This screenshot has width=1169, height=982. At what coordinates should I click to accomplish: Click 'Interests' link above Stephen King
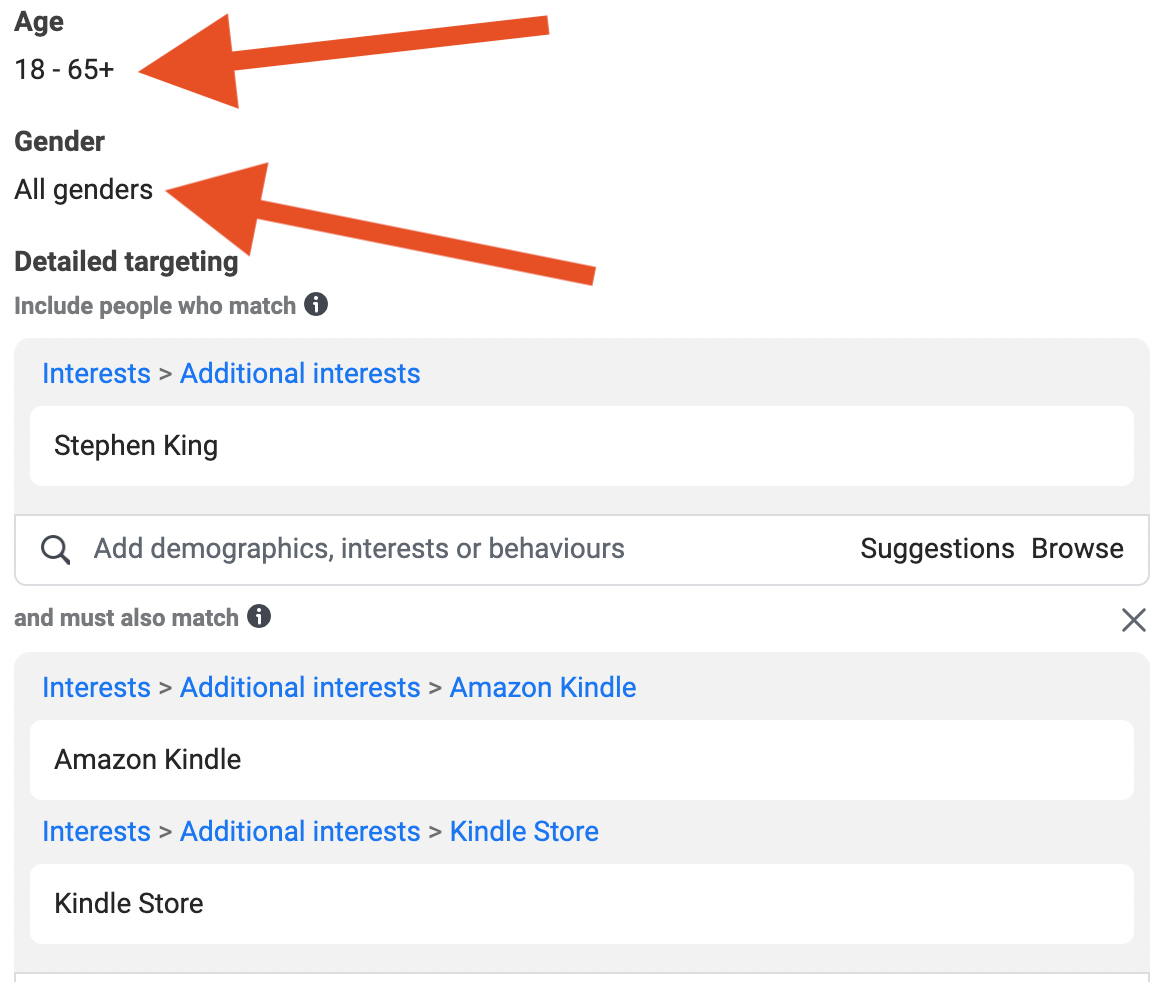click(96, 374)
